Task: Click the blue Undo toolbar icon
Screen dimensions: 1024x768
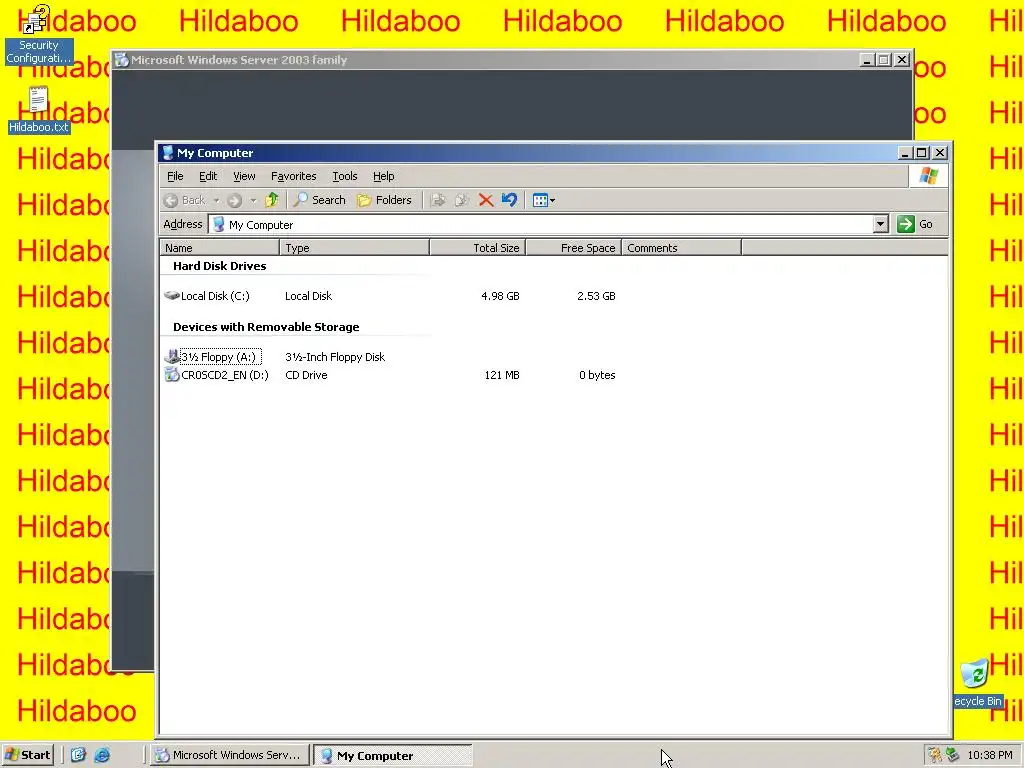Action: click(509, 200)
